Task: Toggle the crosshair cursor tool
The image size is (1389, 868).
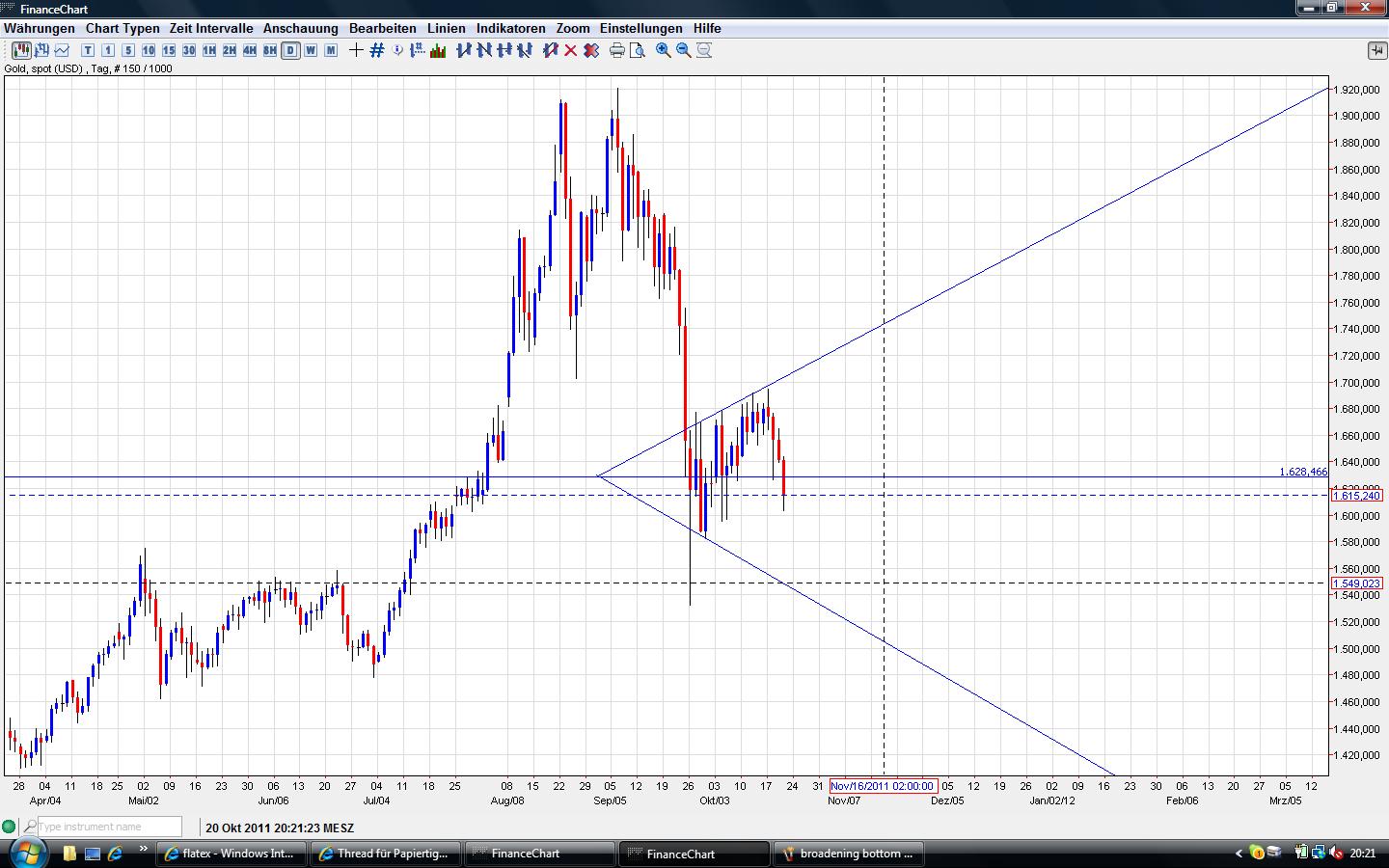Action: click(x=356, y=50)
